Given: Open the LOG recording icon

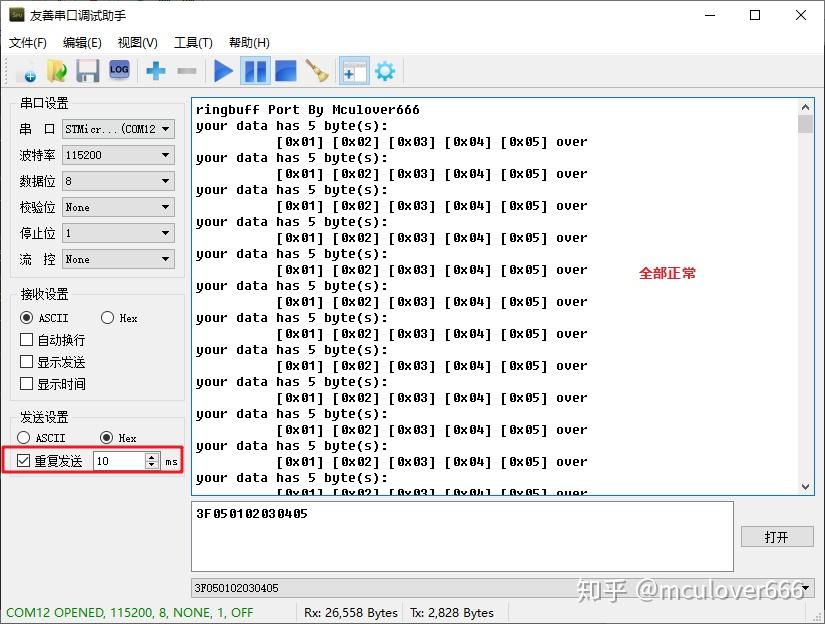Looking at the screenshot, I should 120,70.
